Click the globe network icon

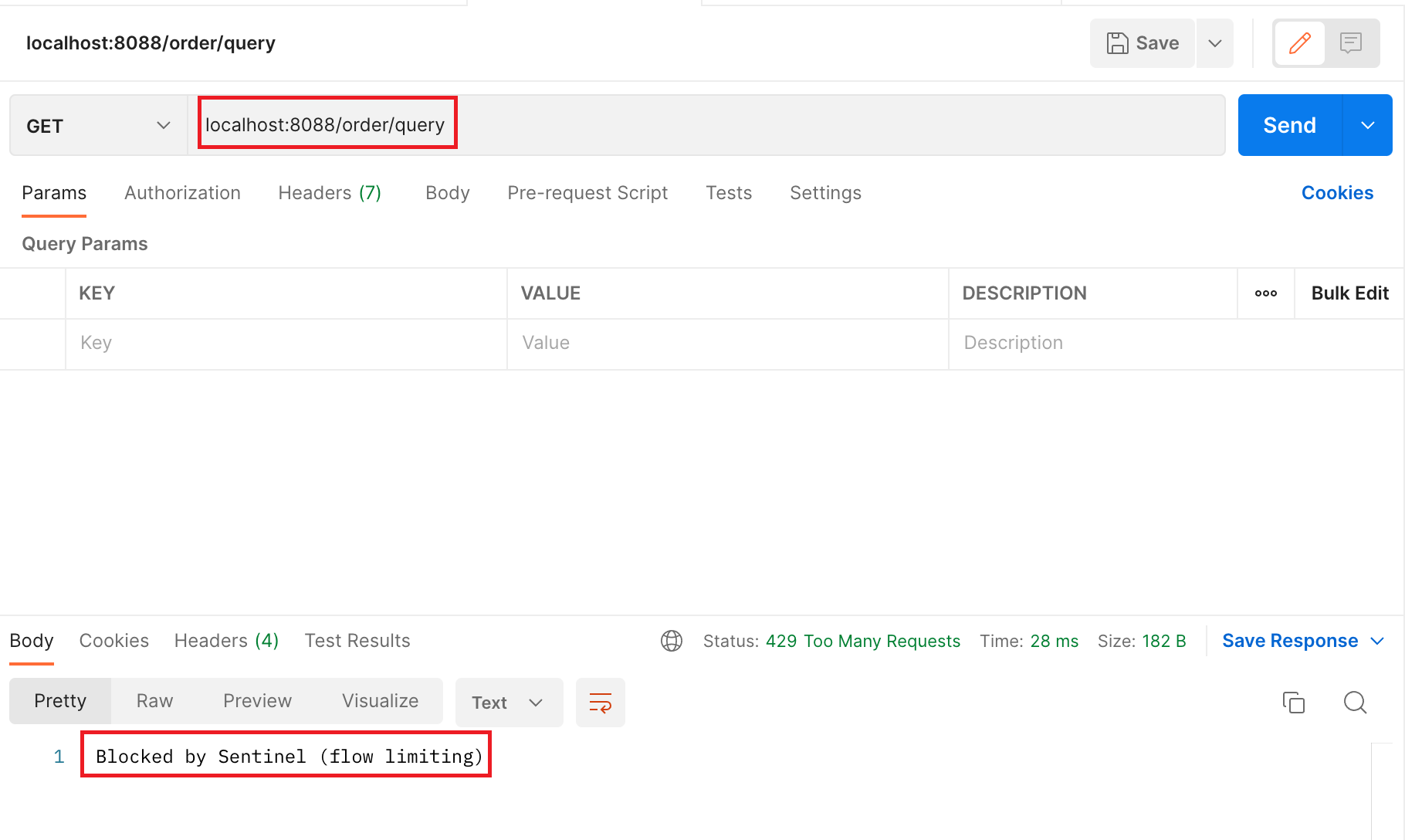pyautogui.click(x=672, y=641)
